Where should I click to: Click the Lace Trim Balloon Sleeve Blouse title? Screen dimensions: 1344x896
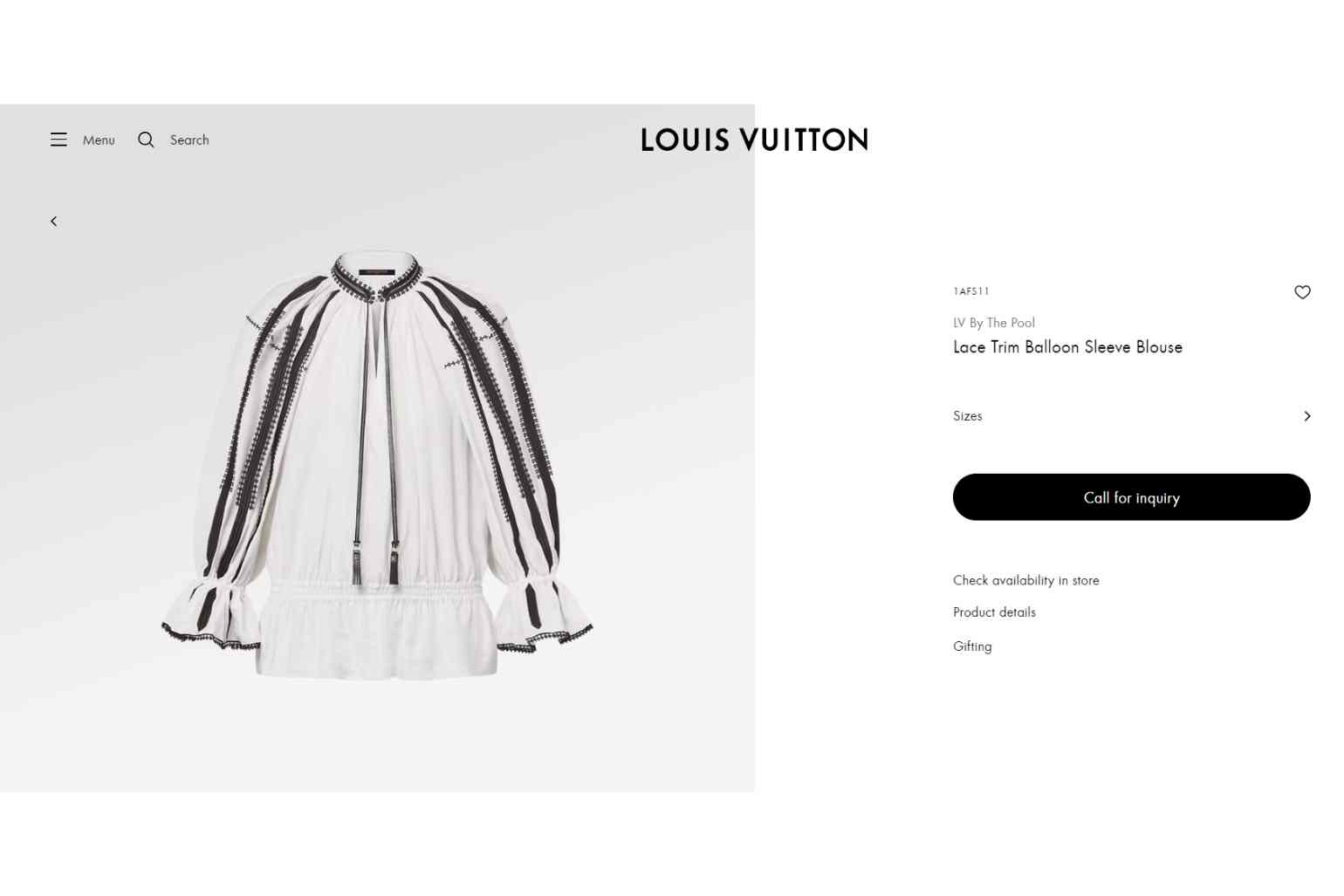1067,347
